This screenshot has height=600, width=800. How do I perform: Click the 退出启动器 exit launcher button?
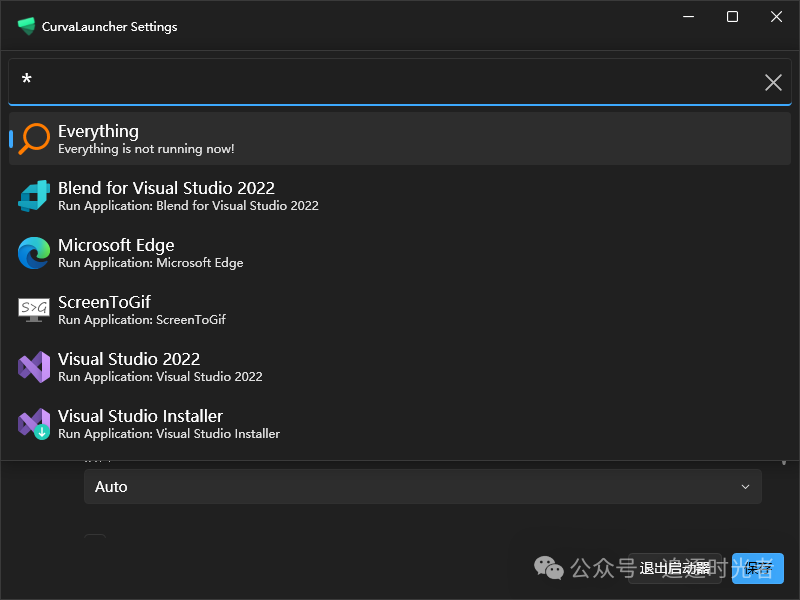coord(676,568)
